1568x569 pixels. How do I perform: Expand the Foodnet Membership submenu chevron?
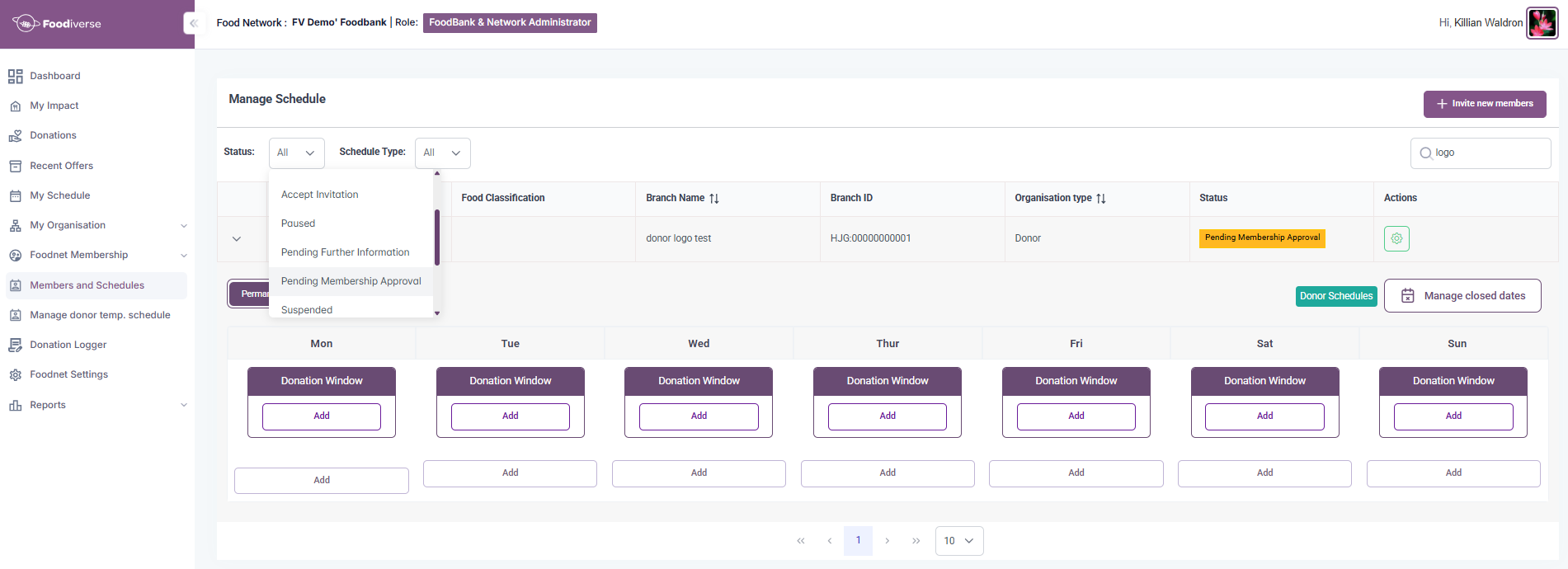coord(184,255)
